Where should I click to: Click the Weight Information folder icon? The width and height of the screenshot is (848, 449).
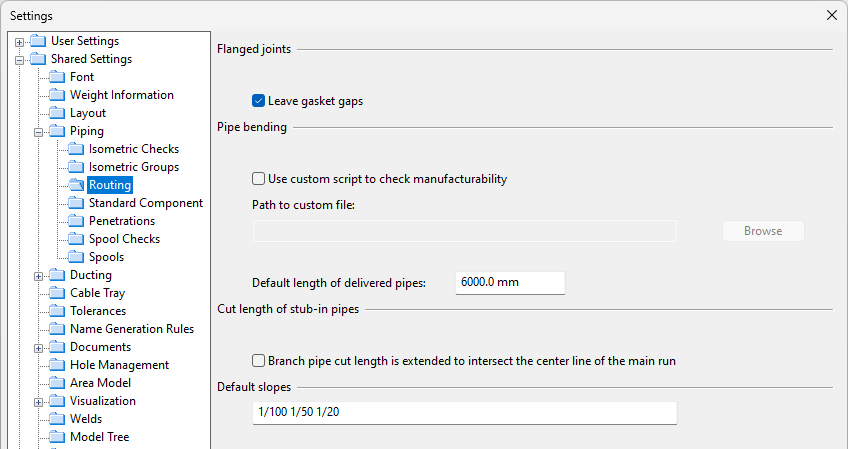tap(57, 95)
